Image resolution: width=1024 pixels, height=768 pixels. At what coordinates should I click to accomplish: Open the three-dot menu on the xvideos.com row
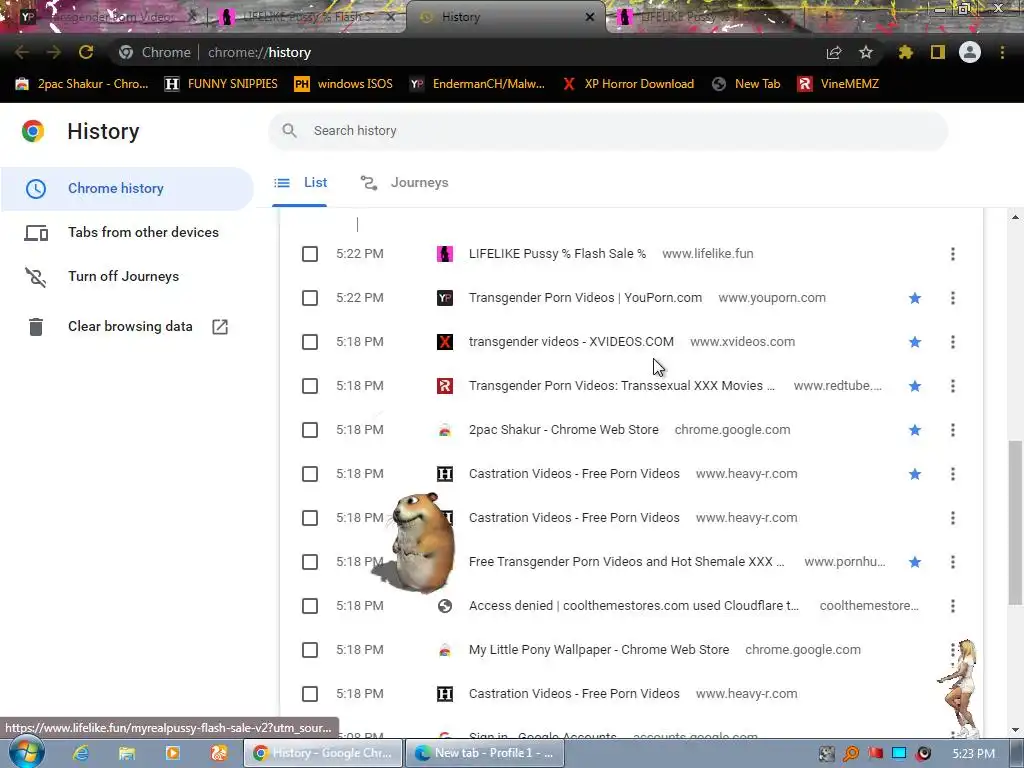click(x=953, y=342)
